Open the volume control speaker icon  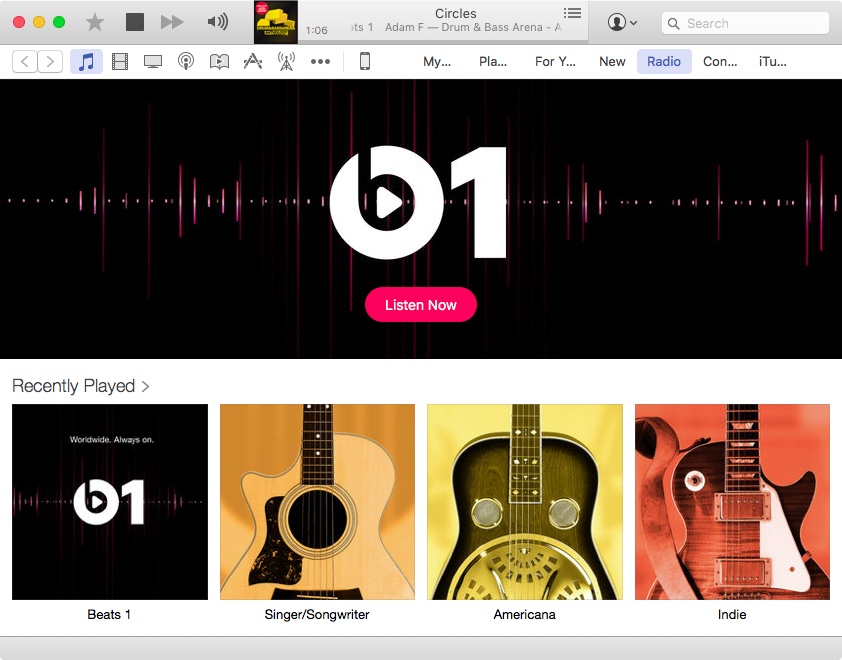pyautogui.click(x=217, y=22)
